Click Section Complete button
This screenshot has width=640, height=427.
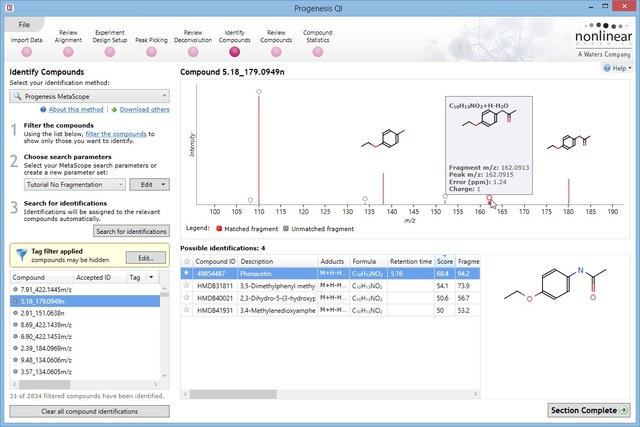(x=589, y=410)
